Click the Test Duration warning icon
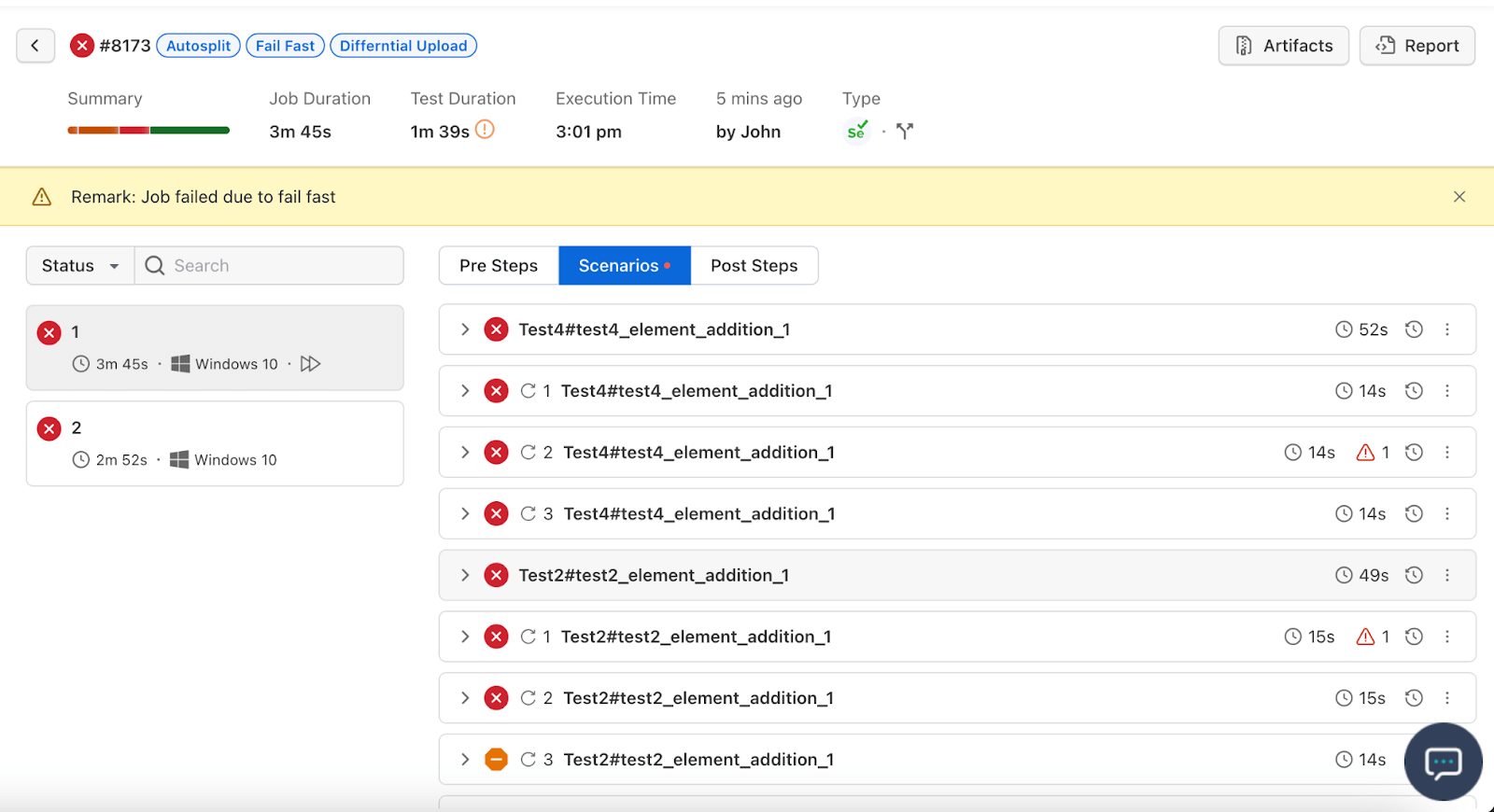The width and height of the screenshot is (1494, 812). coord(485,131)
